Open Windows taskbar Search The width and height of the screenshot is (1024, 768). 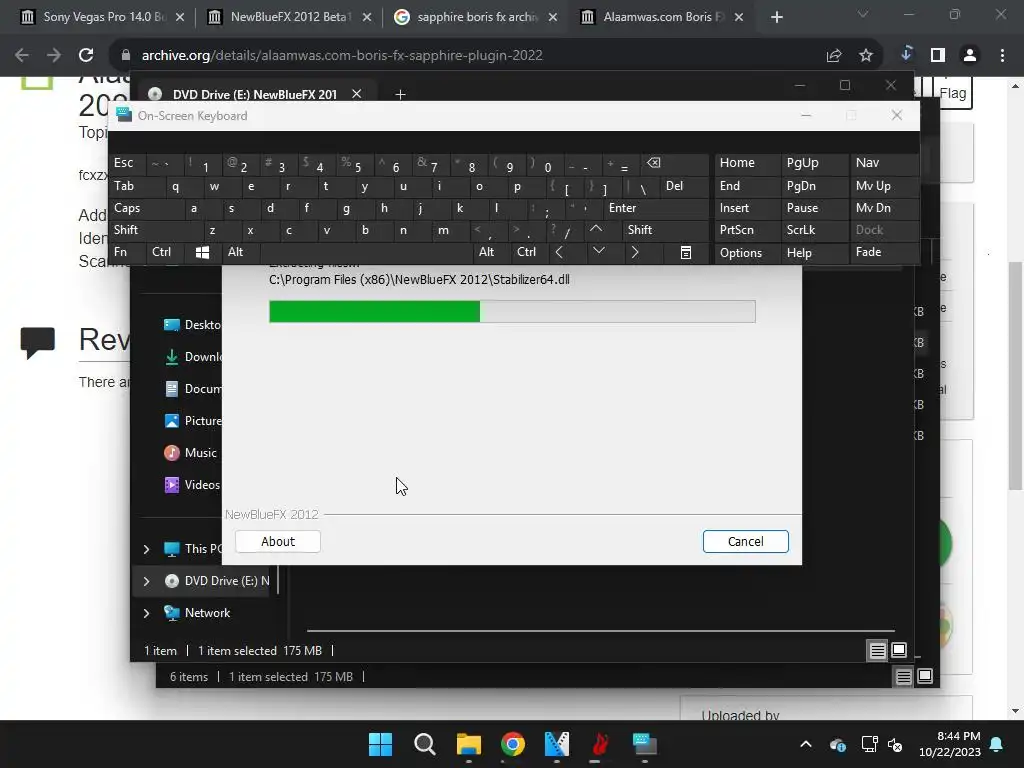click(x=424, y=744)
